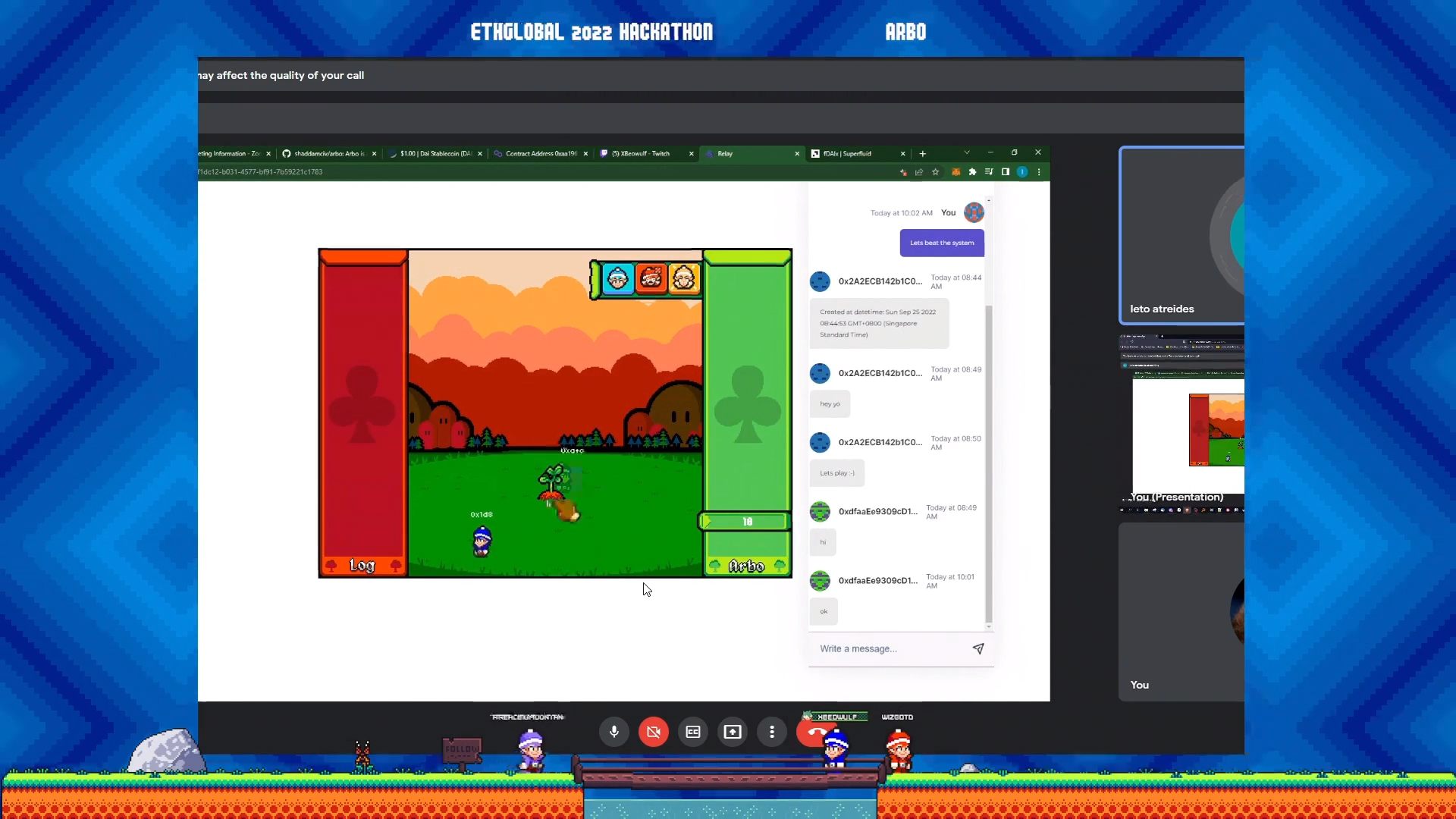Open the tab search chevron

pos(967,152)
